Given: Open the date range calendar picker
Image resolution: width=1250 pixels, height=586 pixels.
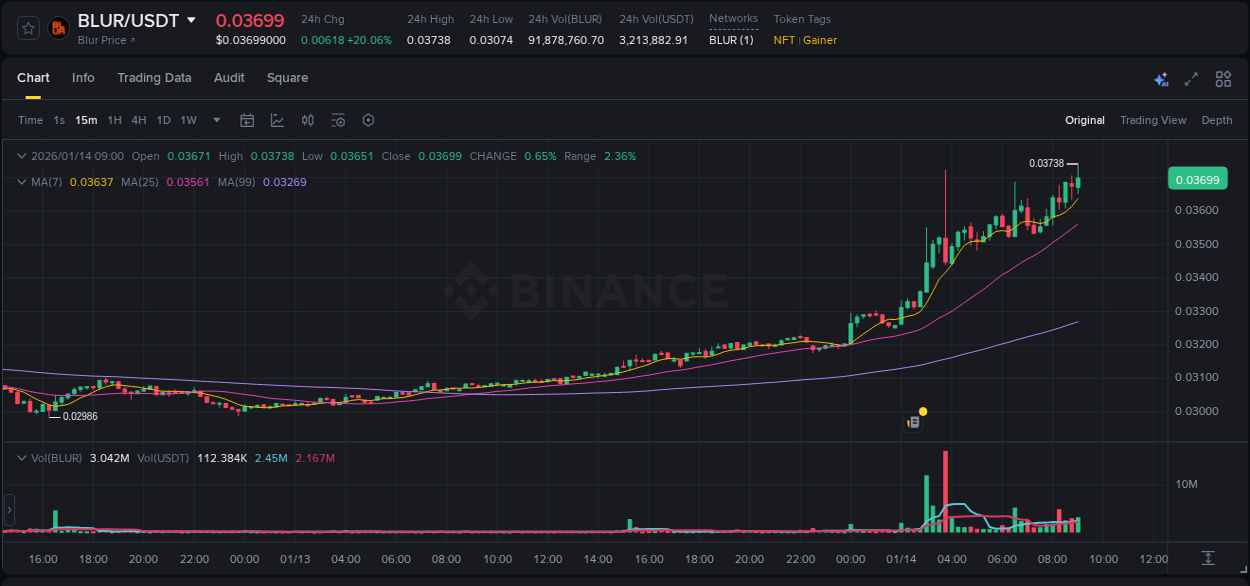Looking at the screenshot, I should tap(247, 120).
